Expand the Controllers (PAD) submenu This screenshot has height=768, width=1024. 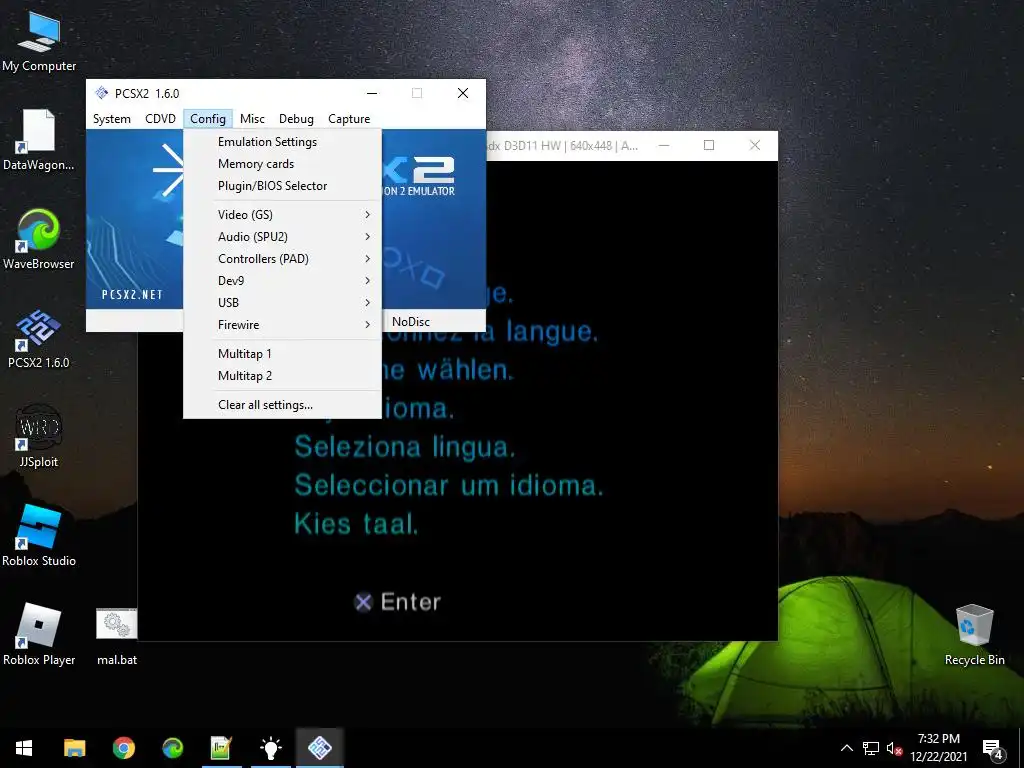click(282, 259)
